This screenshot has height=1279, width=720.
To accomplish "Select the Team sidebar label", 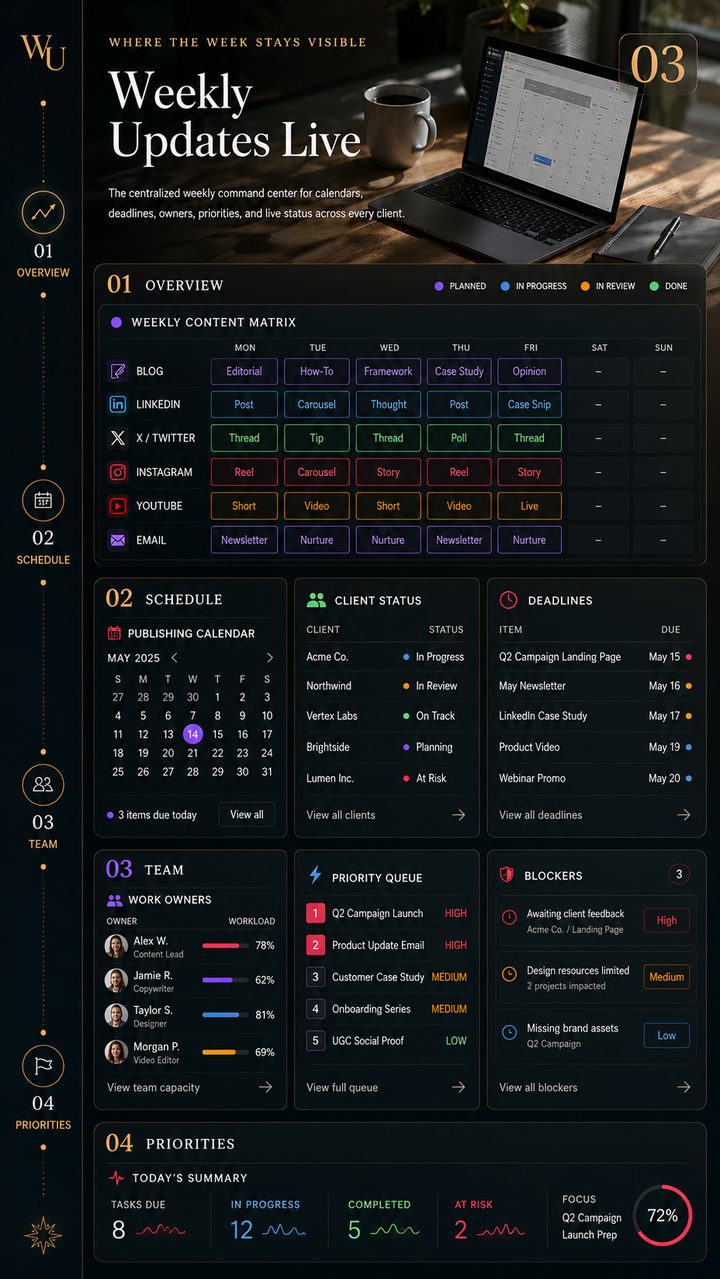I will (x=43, y=844).
